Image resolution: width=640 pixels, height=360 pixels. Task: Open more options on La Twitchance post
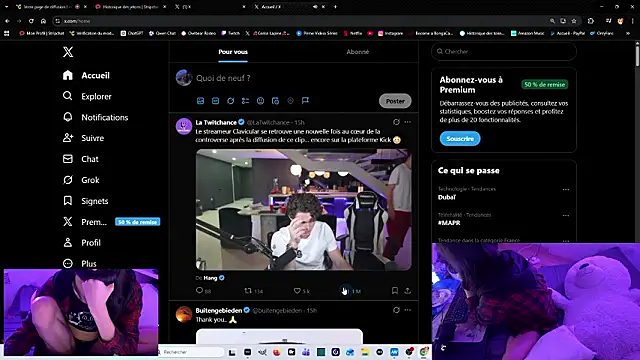[407, 122]
